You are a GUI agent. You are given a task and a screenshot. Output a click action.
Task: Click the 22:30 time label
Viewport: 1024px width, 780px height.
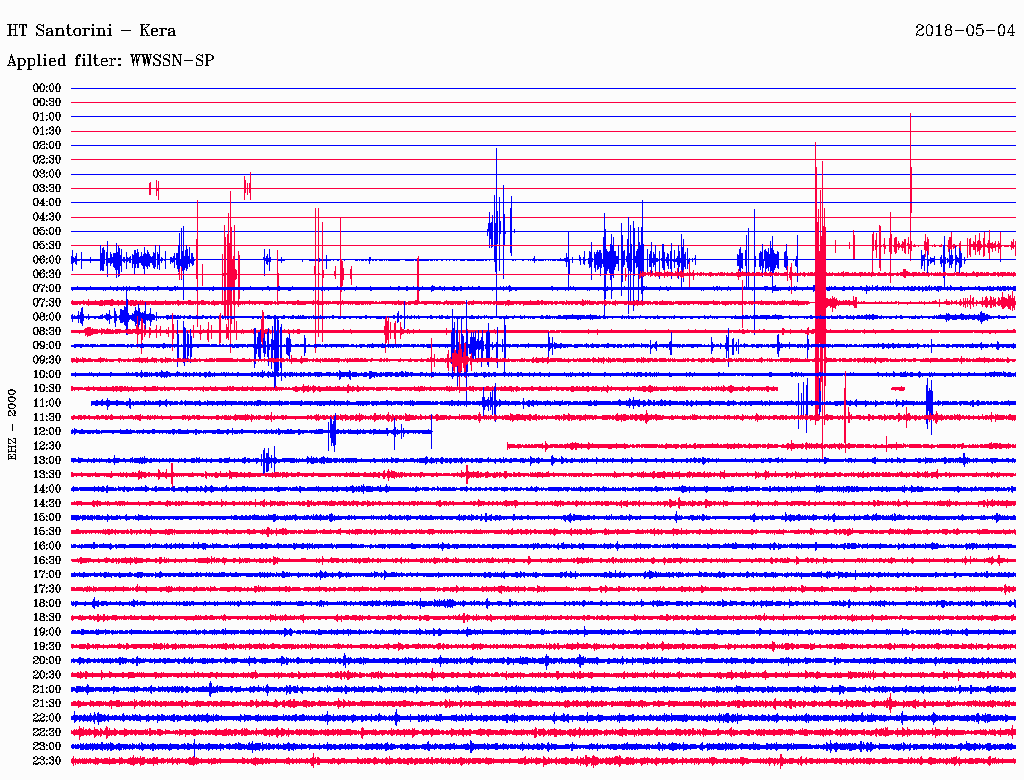(x=47, y=732)
